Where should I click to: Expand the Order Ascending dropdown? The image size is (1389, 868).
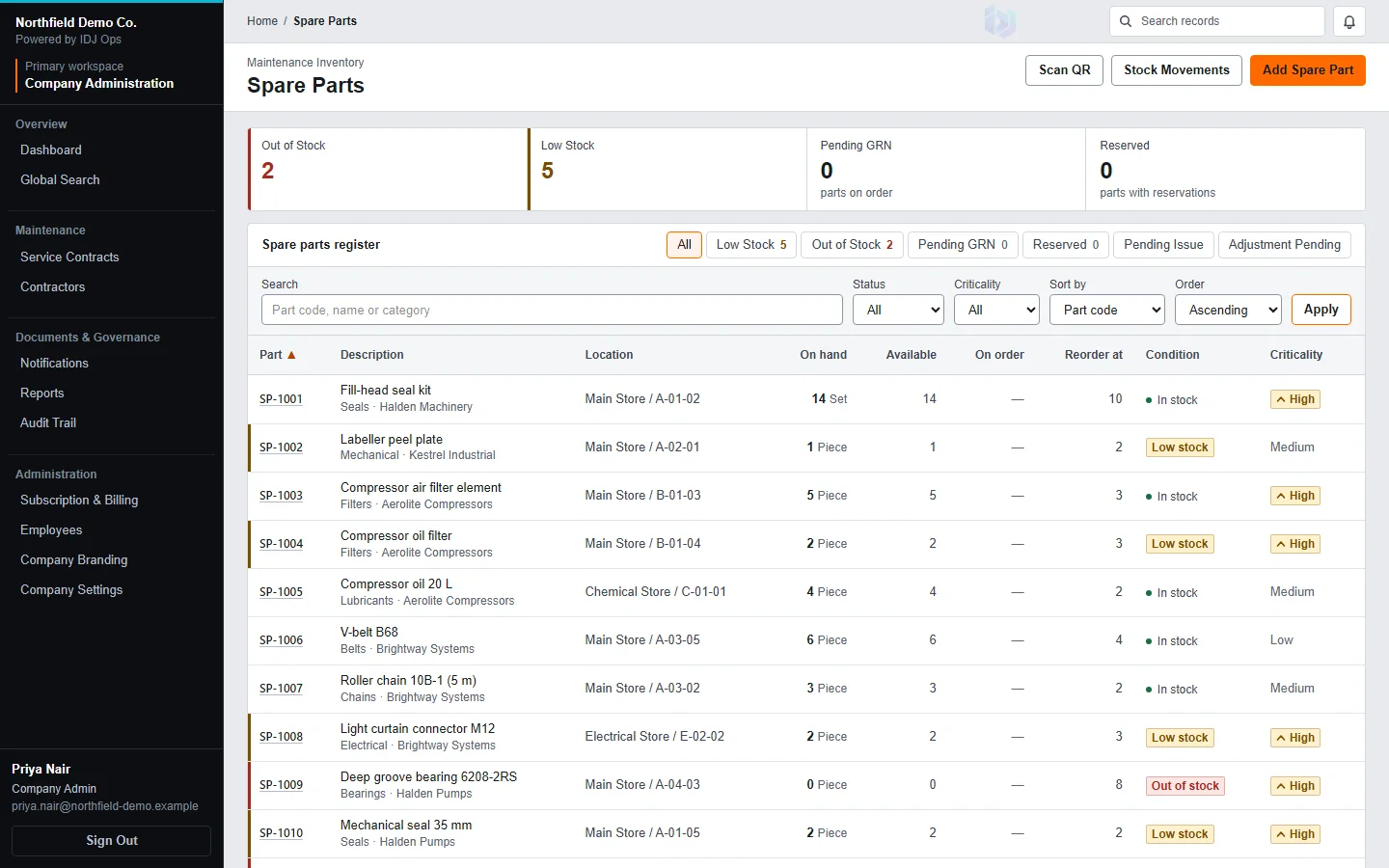tap(1228, 310)
